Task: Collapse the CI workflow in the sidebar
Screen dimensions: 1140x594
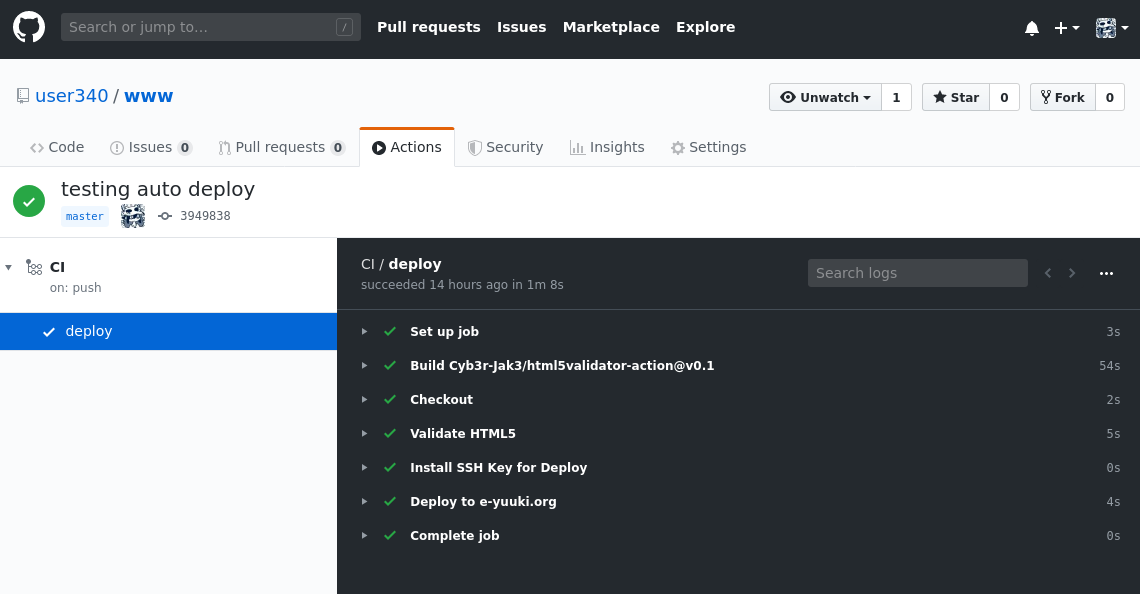Action: pyautogui.click(x=8, y=267)
